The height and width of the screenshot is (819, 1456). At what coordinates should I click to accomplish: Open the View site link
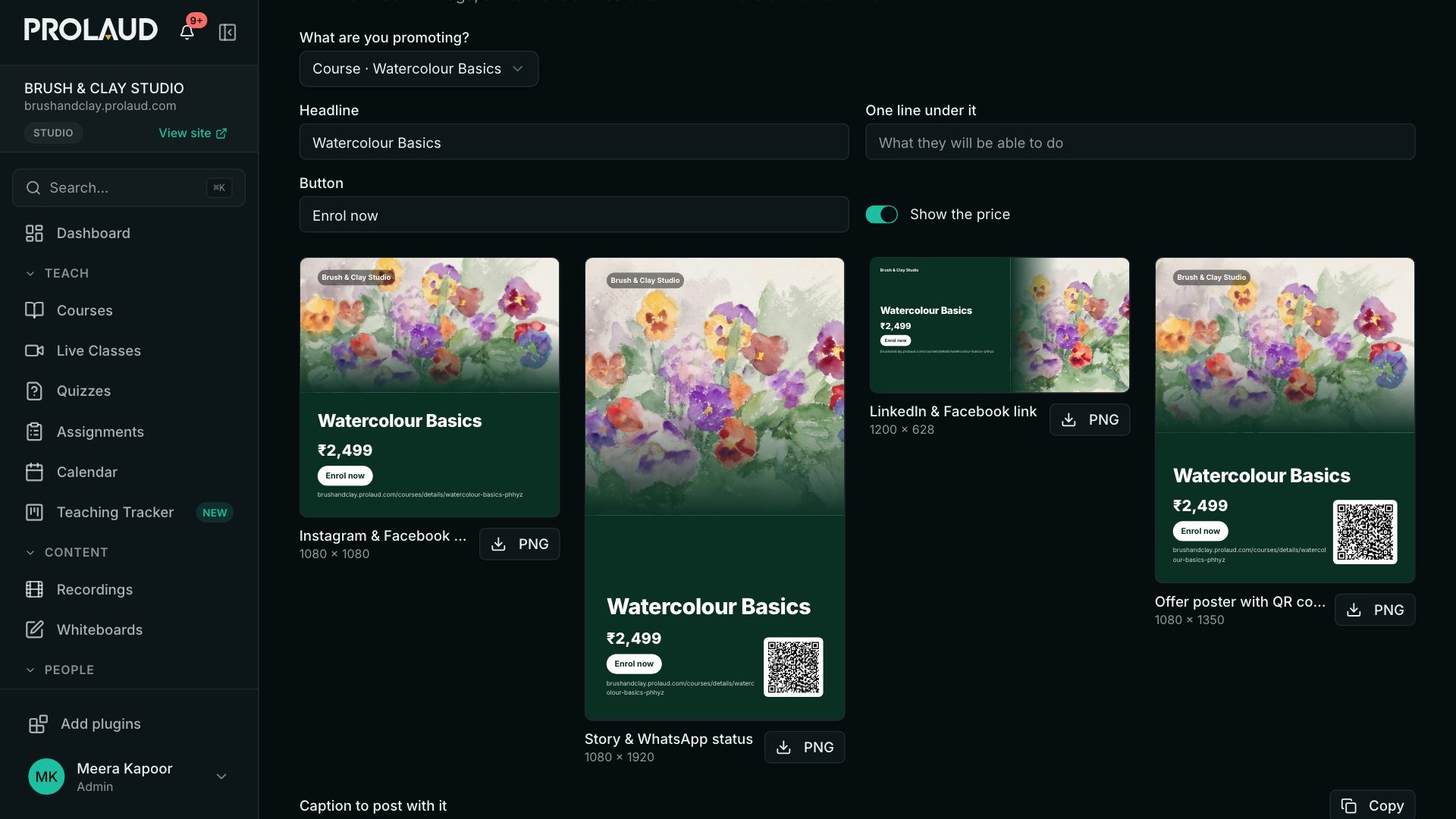[193, 133]
